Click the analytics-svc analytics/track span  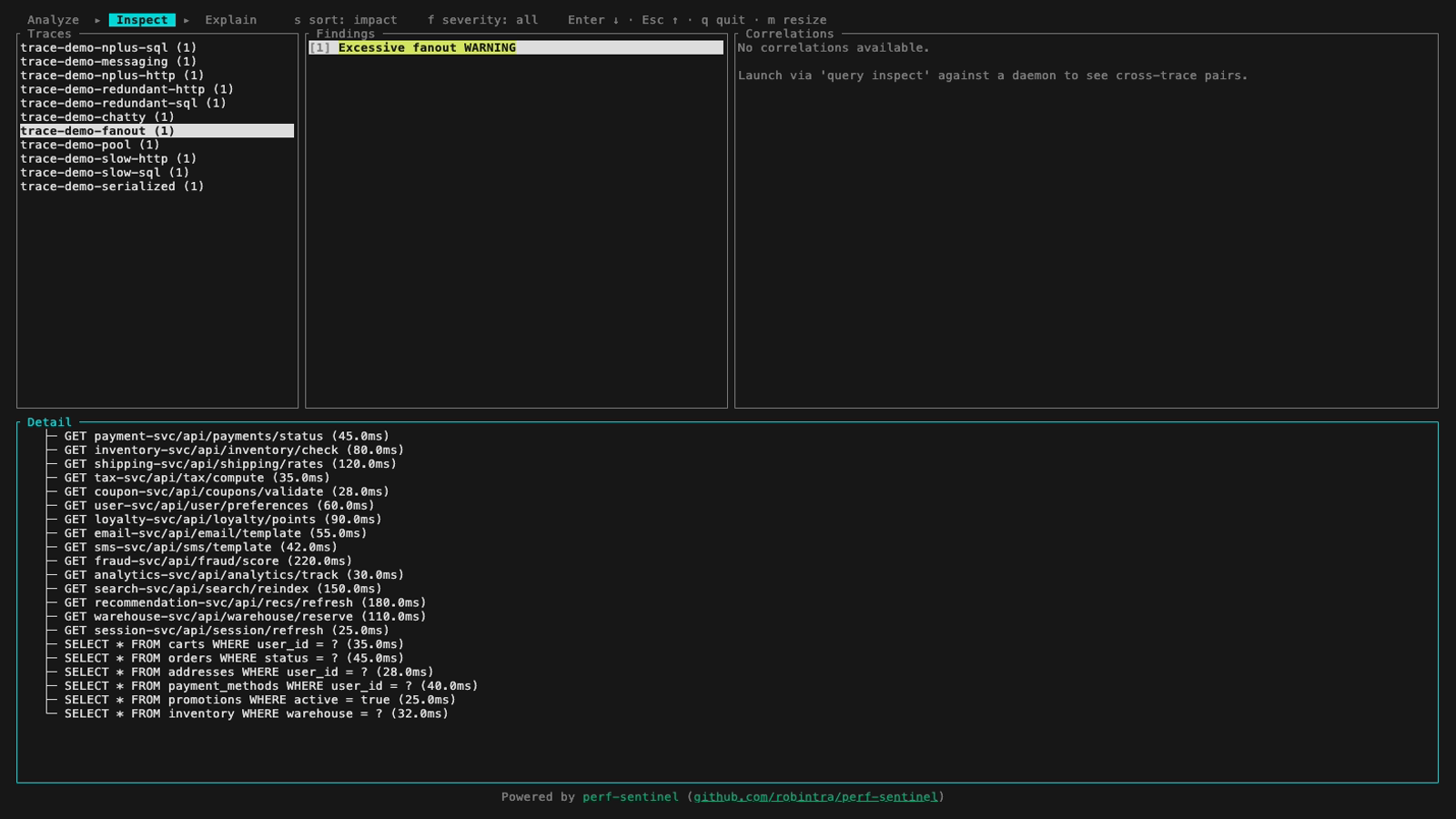234,575
